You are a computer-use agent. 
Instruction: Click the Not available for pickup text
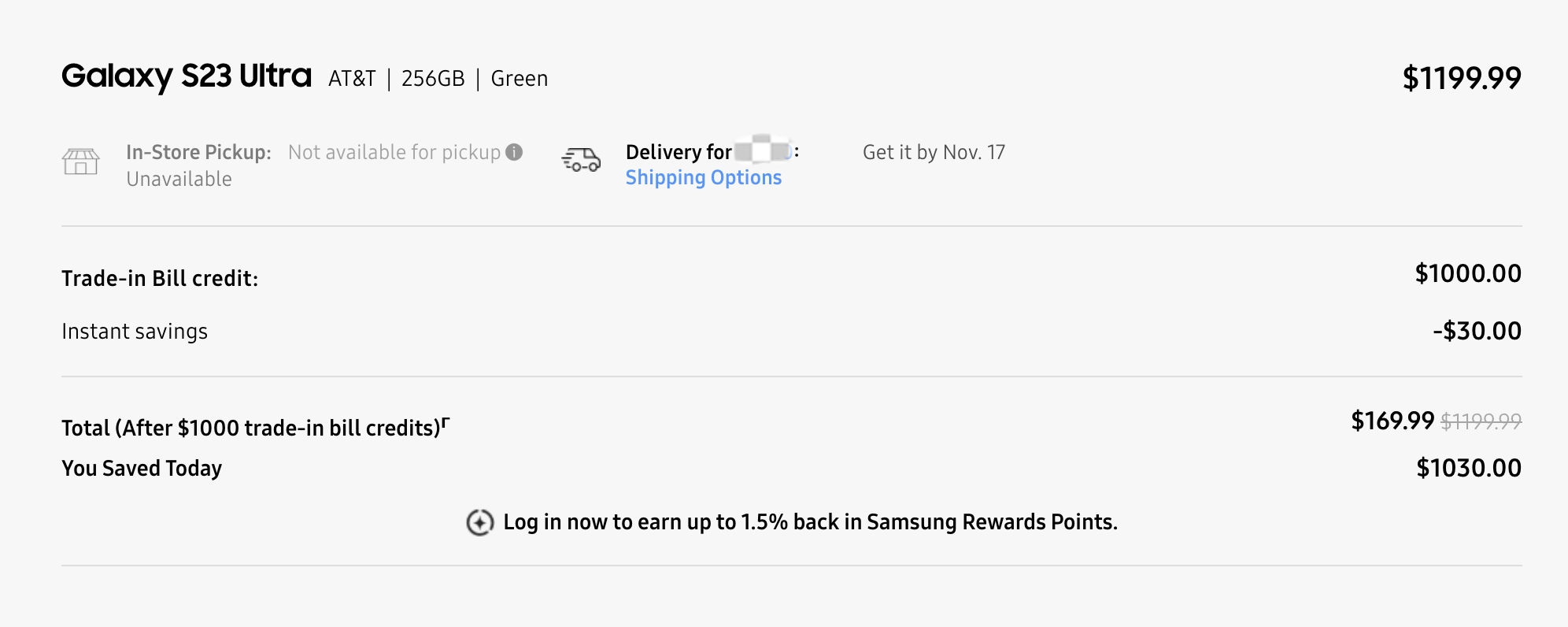click(x=394, y=153)
